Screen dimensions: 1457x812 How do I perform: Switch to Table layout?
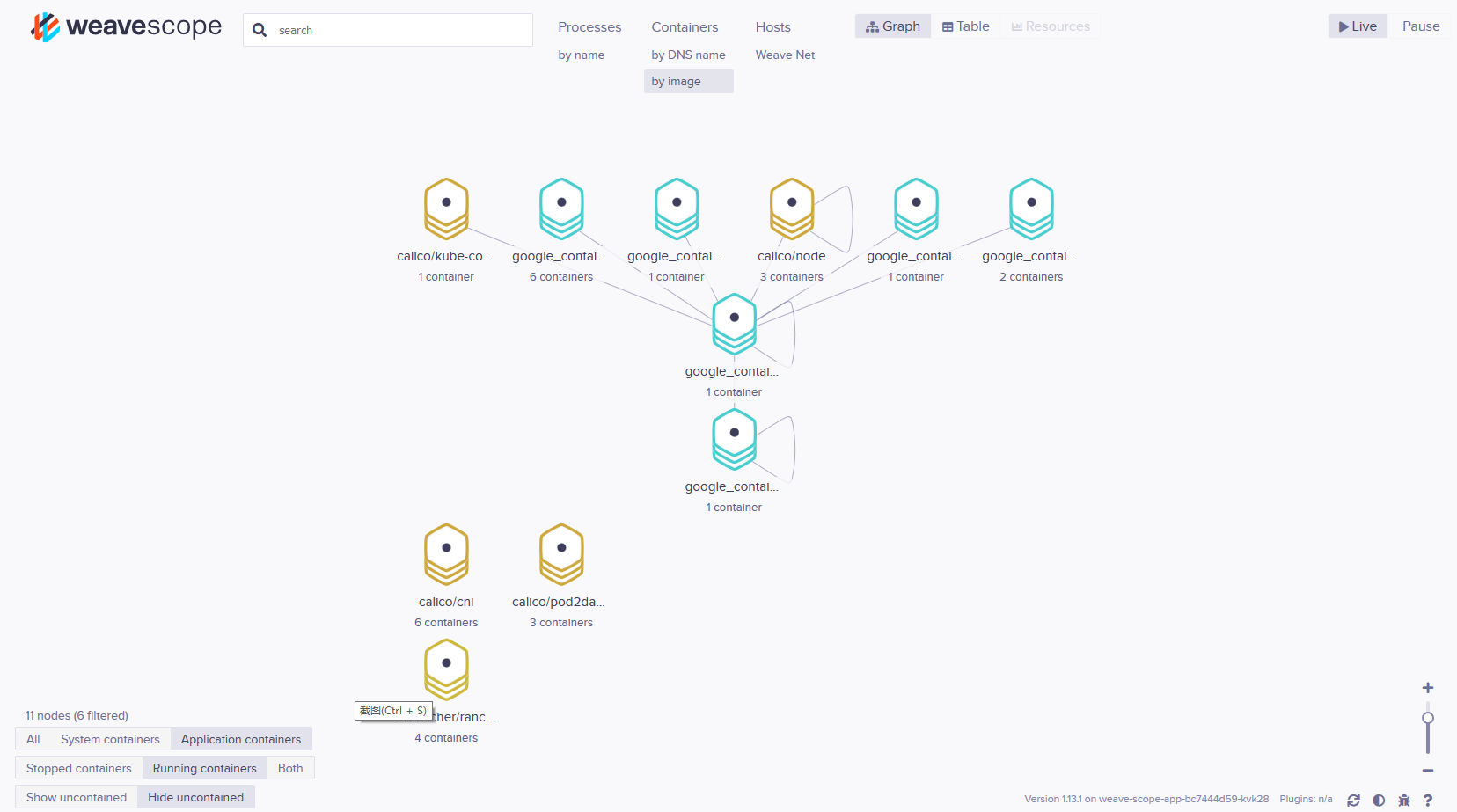(x=966, y=26)
